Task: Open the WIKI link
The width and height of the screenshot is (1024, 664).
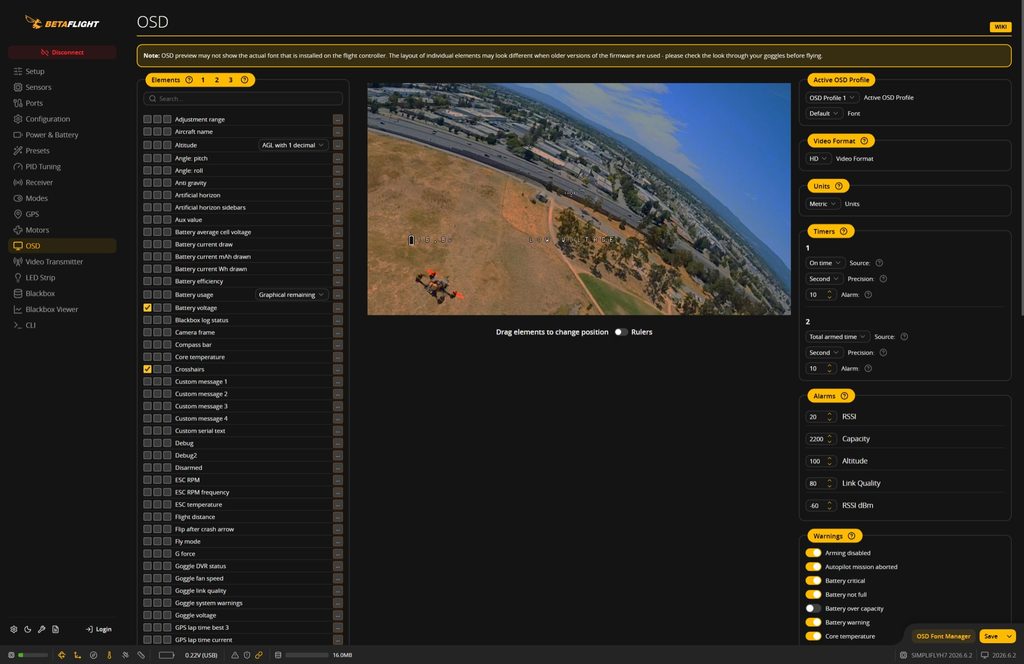Action: coord(1000,27)
